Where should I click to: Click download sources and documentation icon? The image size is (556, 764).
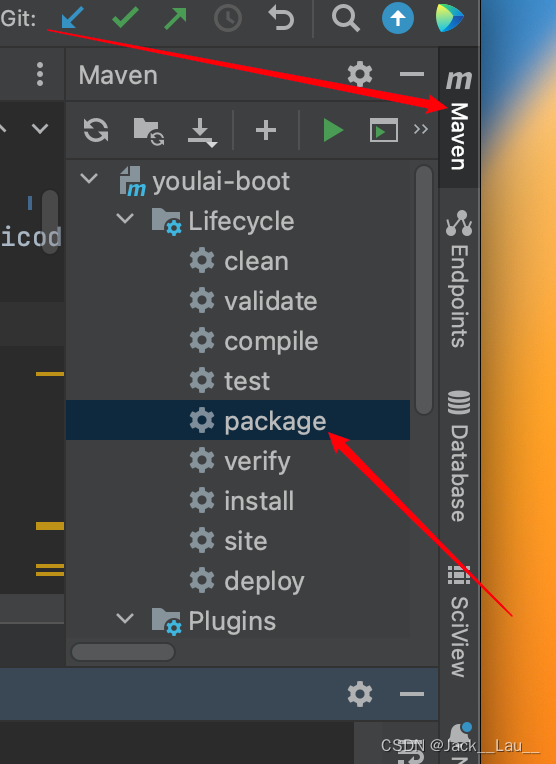[202, 132]
